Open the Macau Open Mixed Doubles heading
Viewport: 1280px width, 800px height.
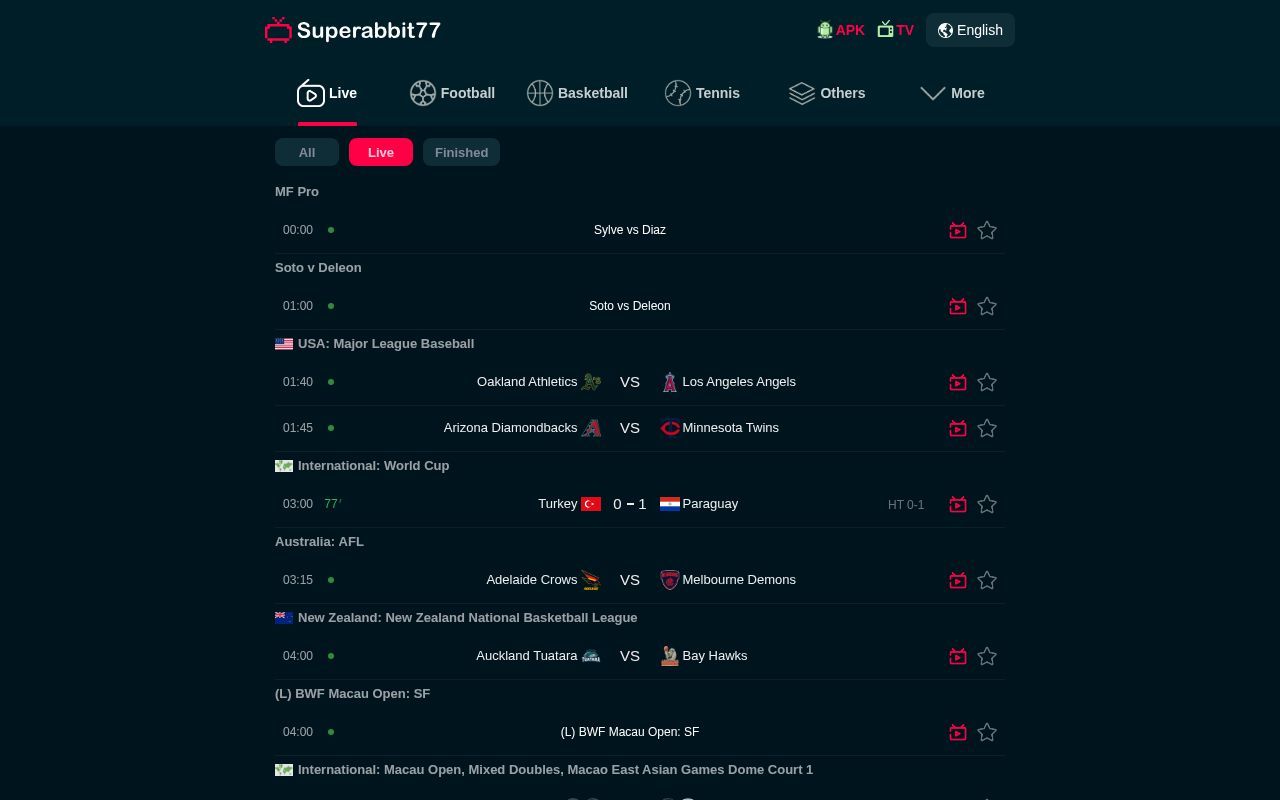(555, 770)
